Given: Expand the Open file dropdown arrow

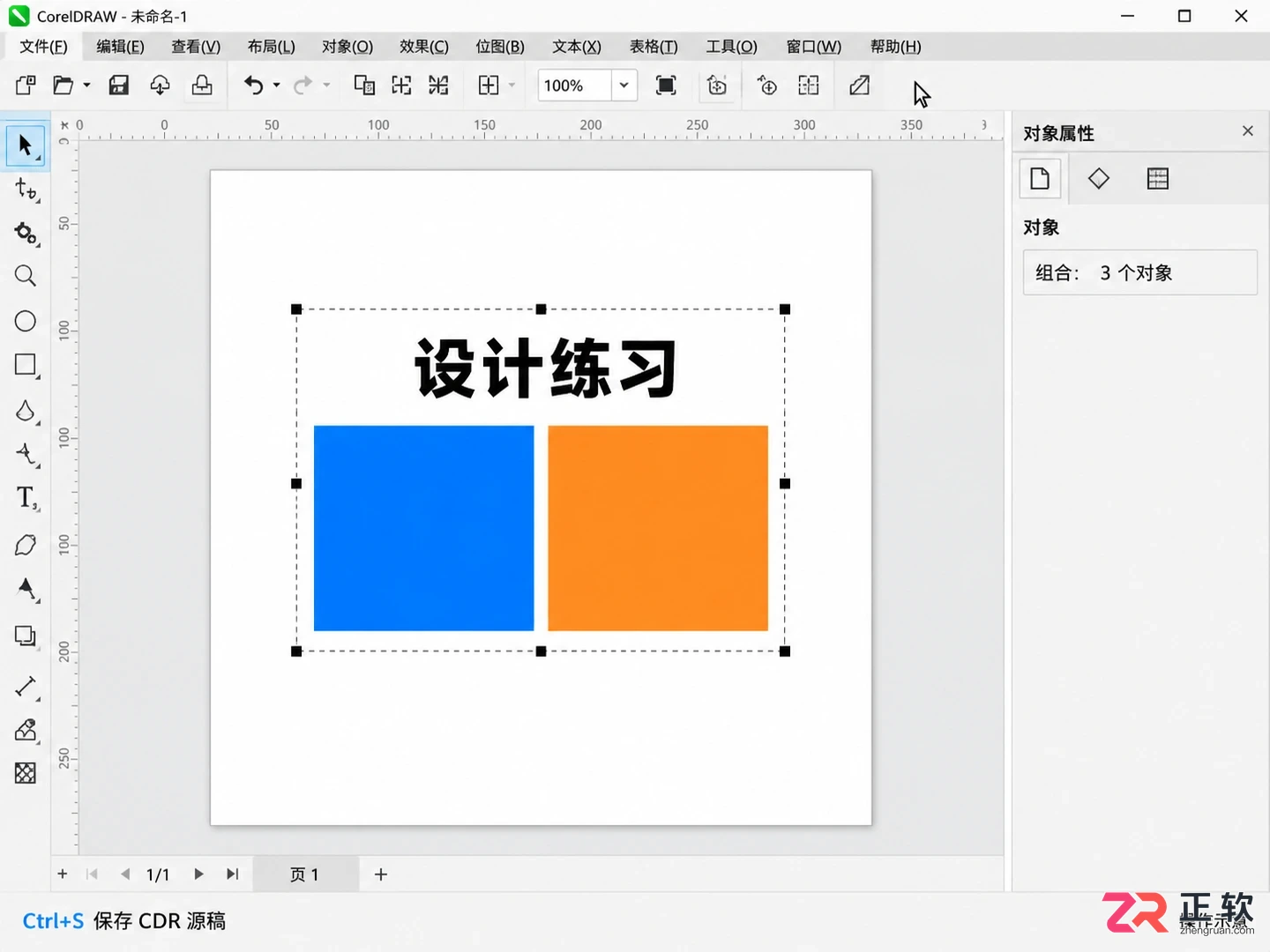Looking at the screenshot, I should [86, 86].
